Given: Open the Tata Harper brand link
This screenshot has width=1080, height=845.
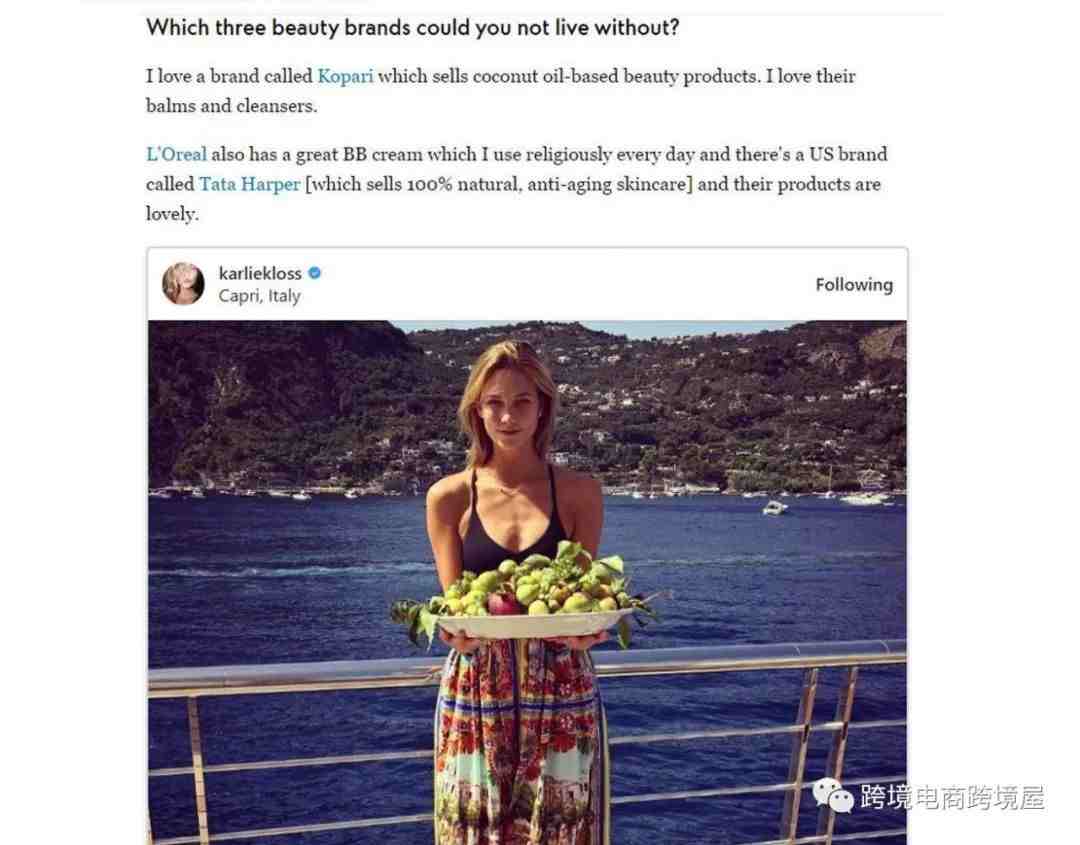Looking at the screenshot, I should click(x=250, y=185).
